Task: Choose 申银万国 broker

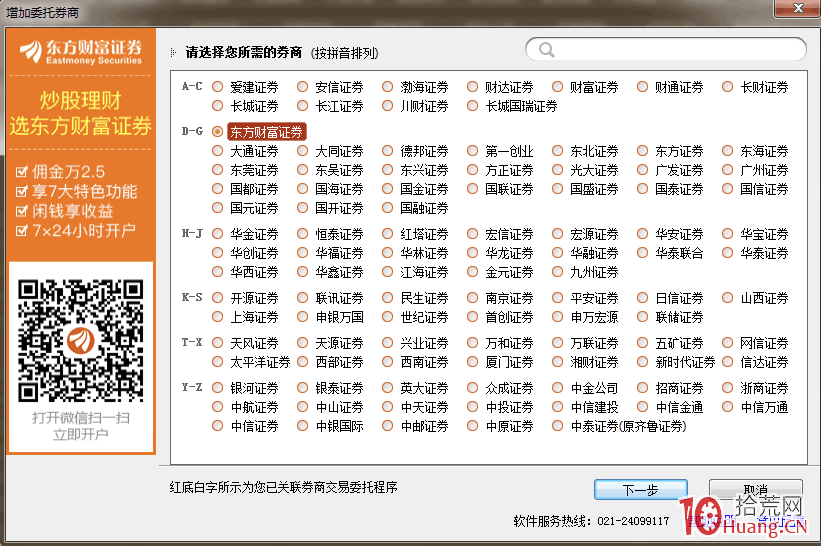Action: 302,317
